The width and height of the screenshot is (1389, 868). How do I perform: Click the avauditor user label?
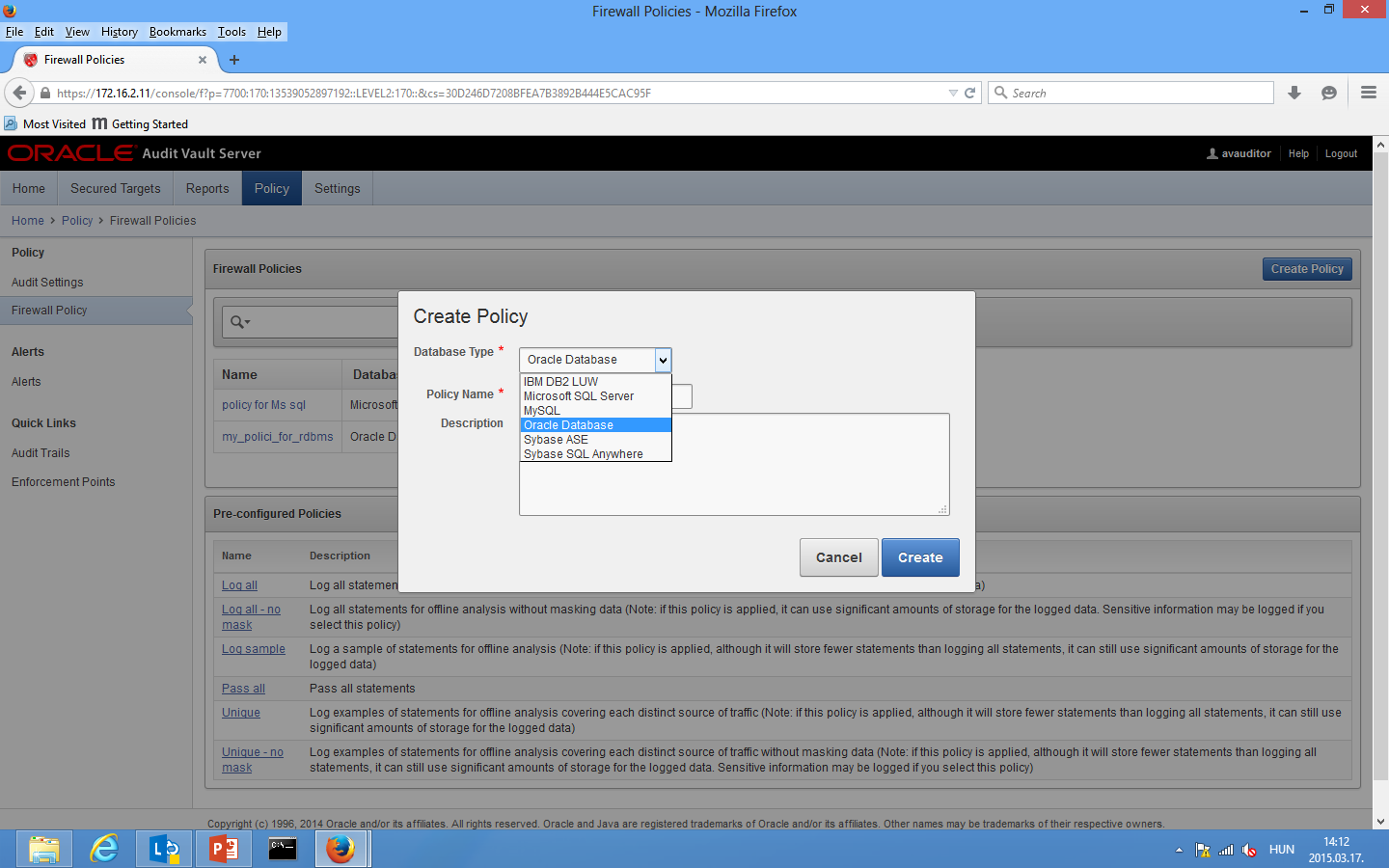[x=1239, y=153]
